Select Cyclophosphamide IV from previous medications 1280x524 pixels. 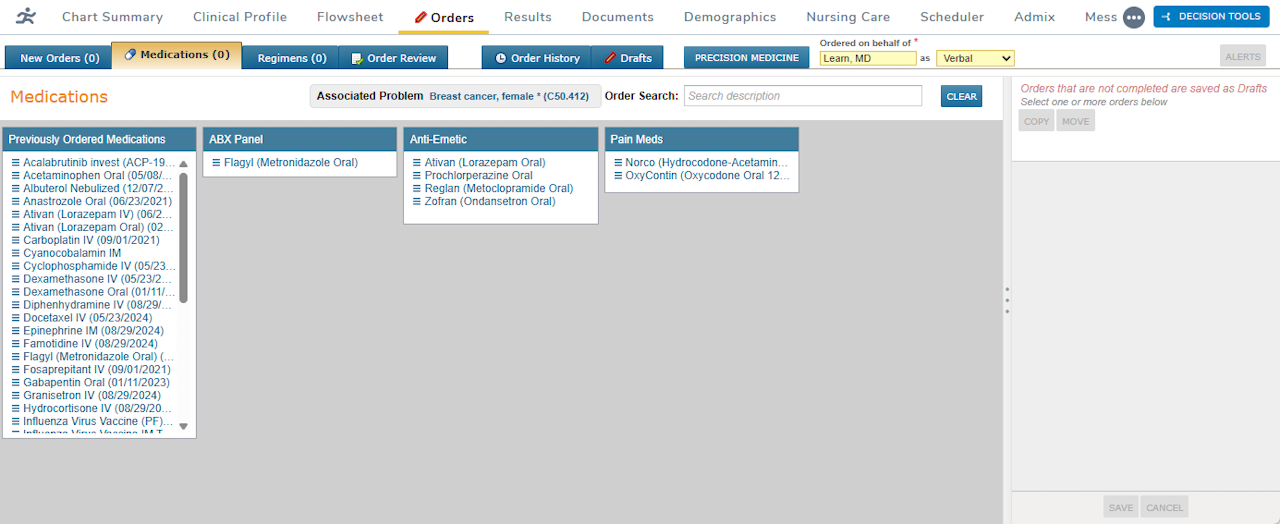tap(100, 266)
